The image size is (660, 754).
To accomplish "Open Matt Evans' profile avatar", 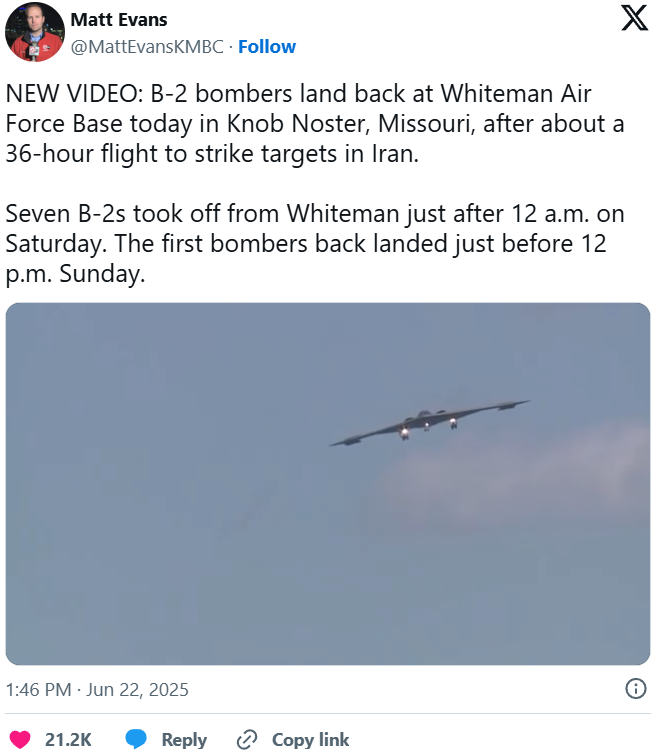I will pyautogui.click(x=35, y=32).
